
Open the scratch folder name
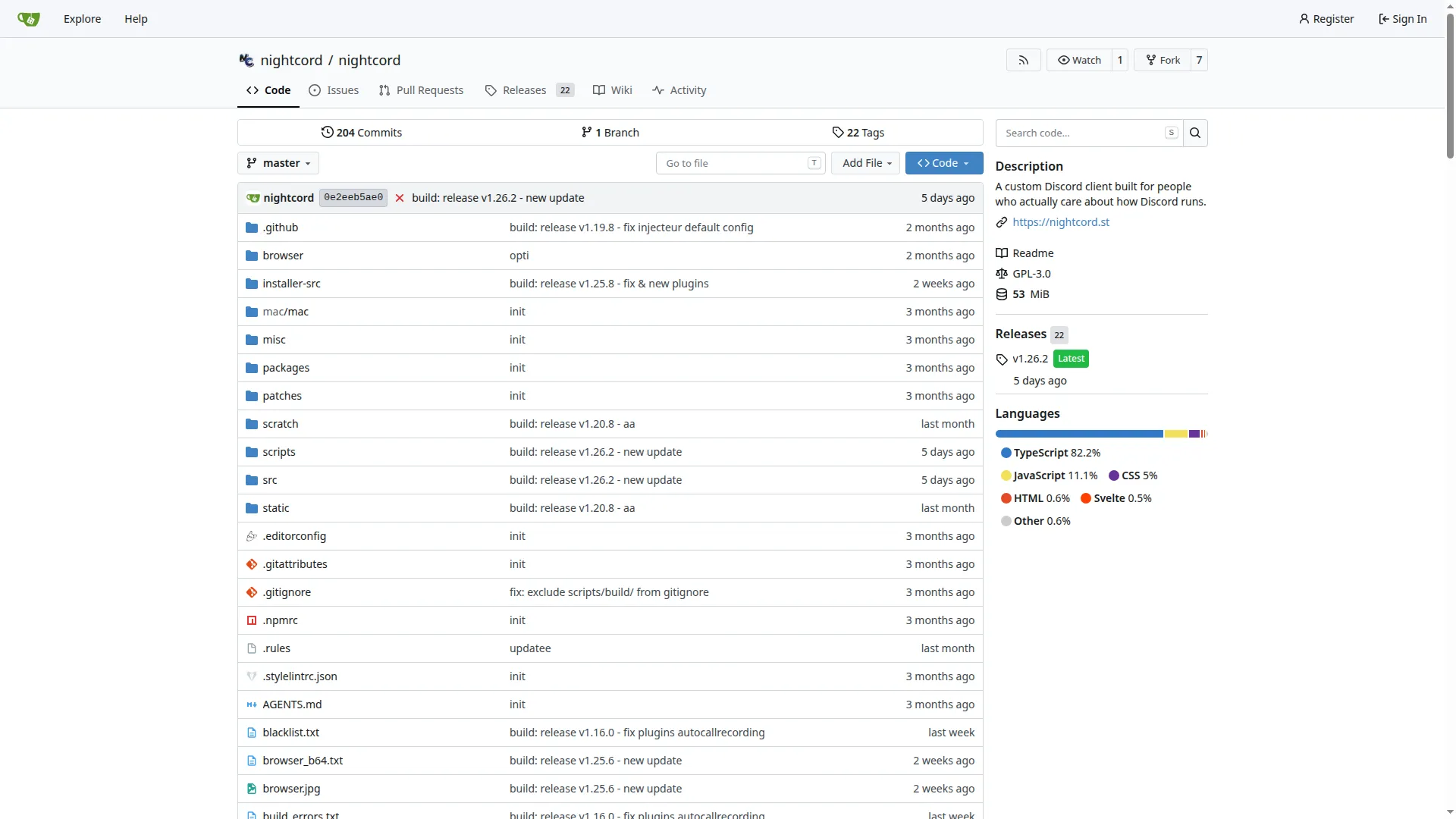click(281, 424)
